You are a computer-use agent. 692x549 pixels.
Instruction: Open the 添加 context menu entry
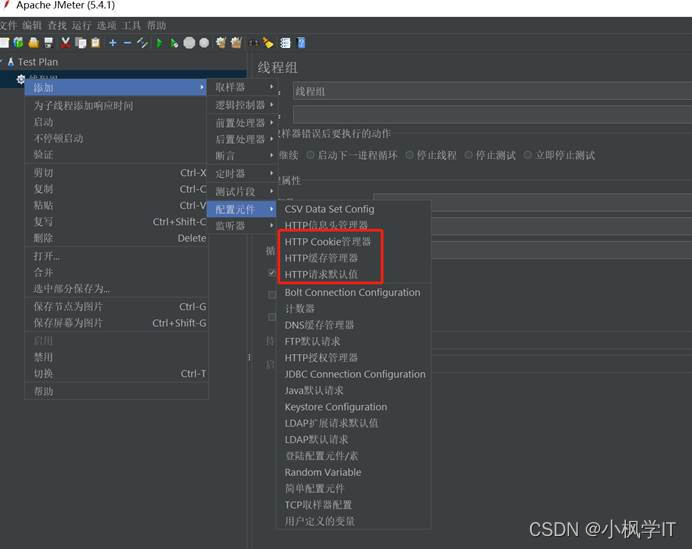pyautogui.click(x=116, y=87)
